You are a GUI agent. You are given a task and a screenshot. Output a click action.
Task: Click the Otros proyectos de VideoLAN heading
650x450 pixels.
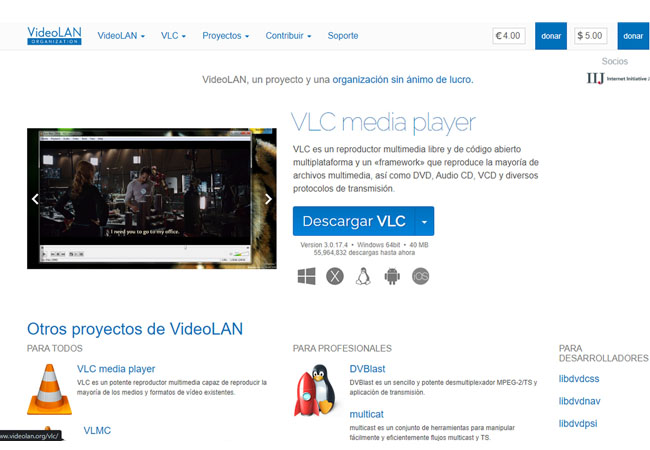135,329
